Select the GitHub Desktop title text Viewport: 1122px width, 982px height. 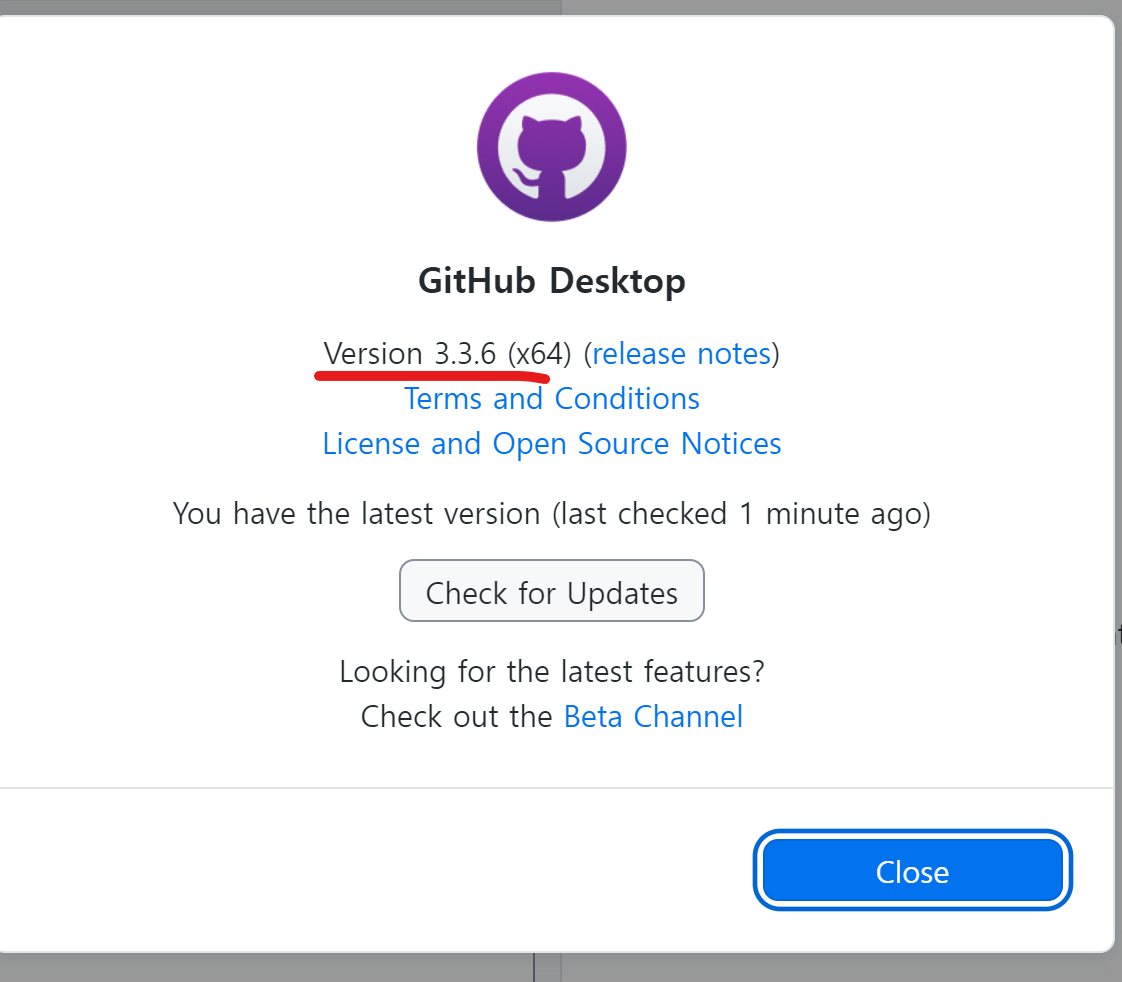(x=551, y=281)
